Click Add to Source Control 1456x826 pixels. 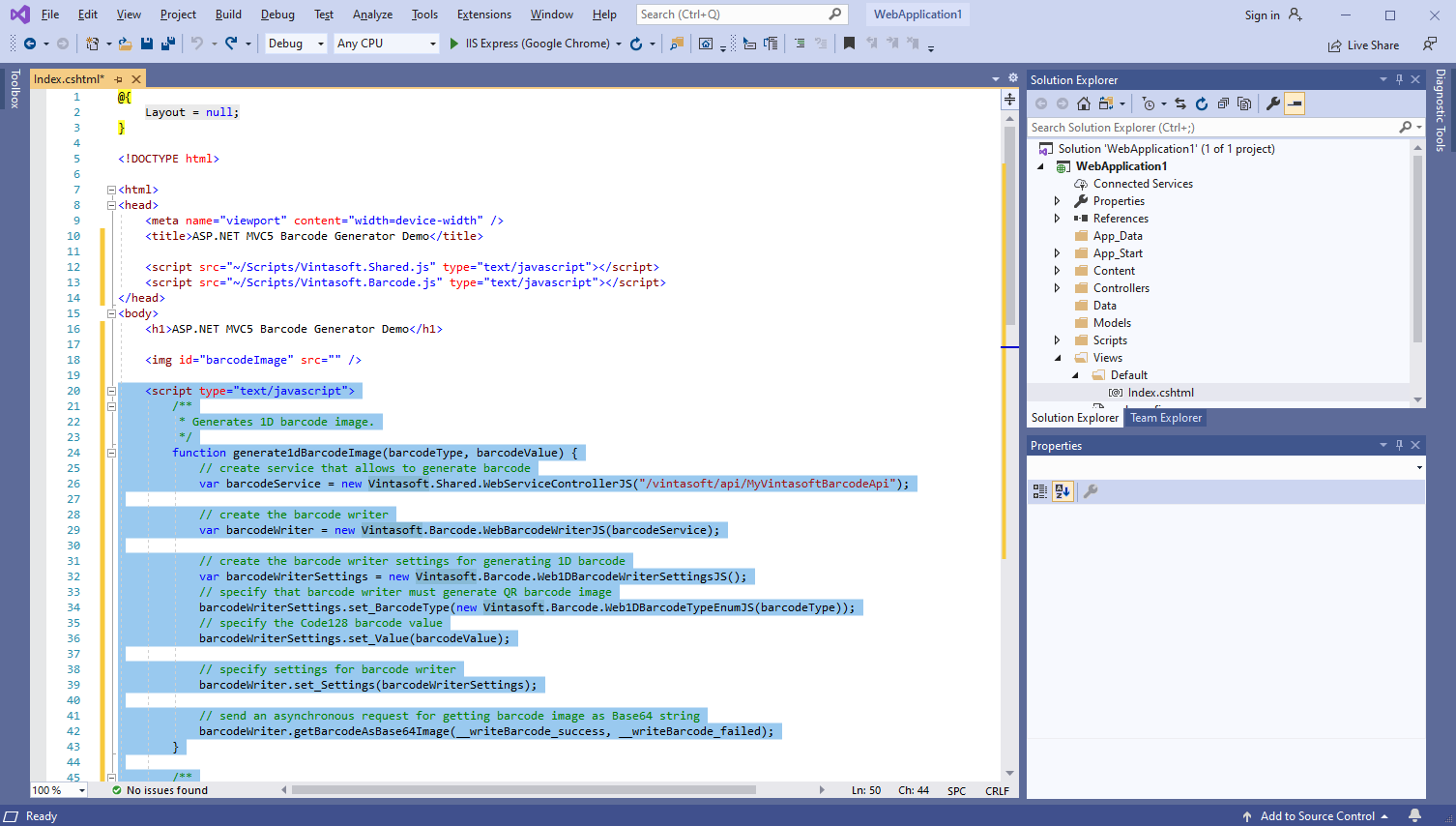tap(1317, 816)
